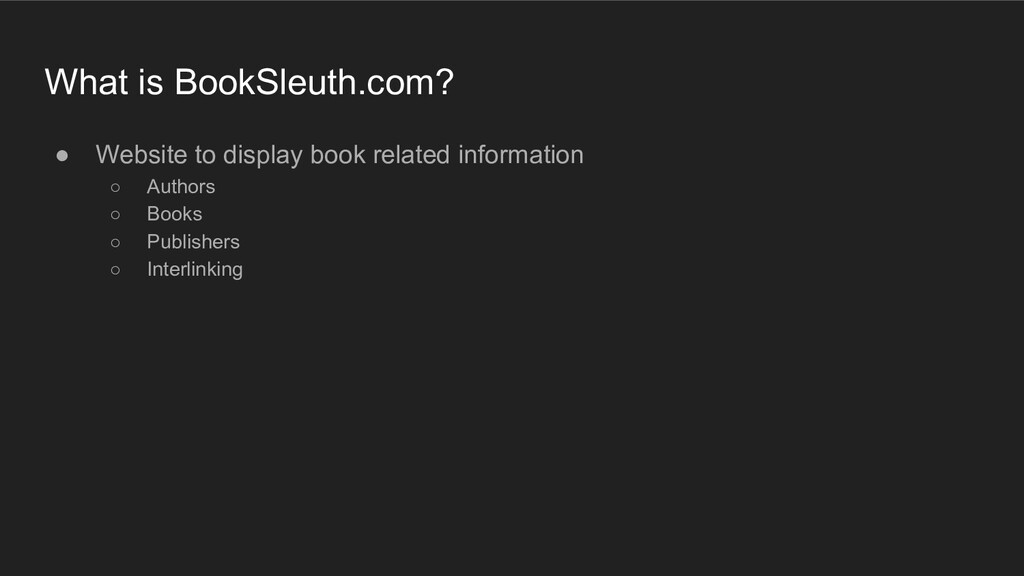Click the hollow bullet next to Authors
Viewport: 1024px width, 576px height.
(x=116, y=187)
